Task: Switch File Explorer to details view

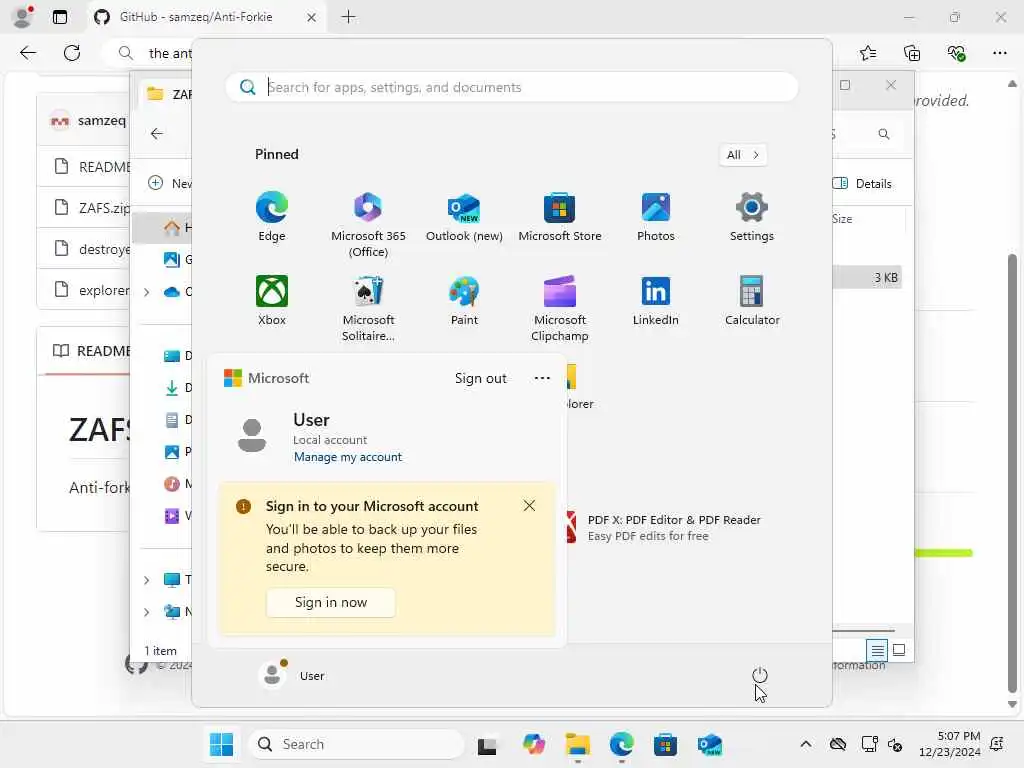Action: click(877, 650)
